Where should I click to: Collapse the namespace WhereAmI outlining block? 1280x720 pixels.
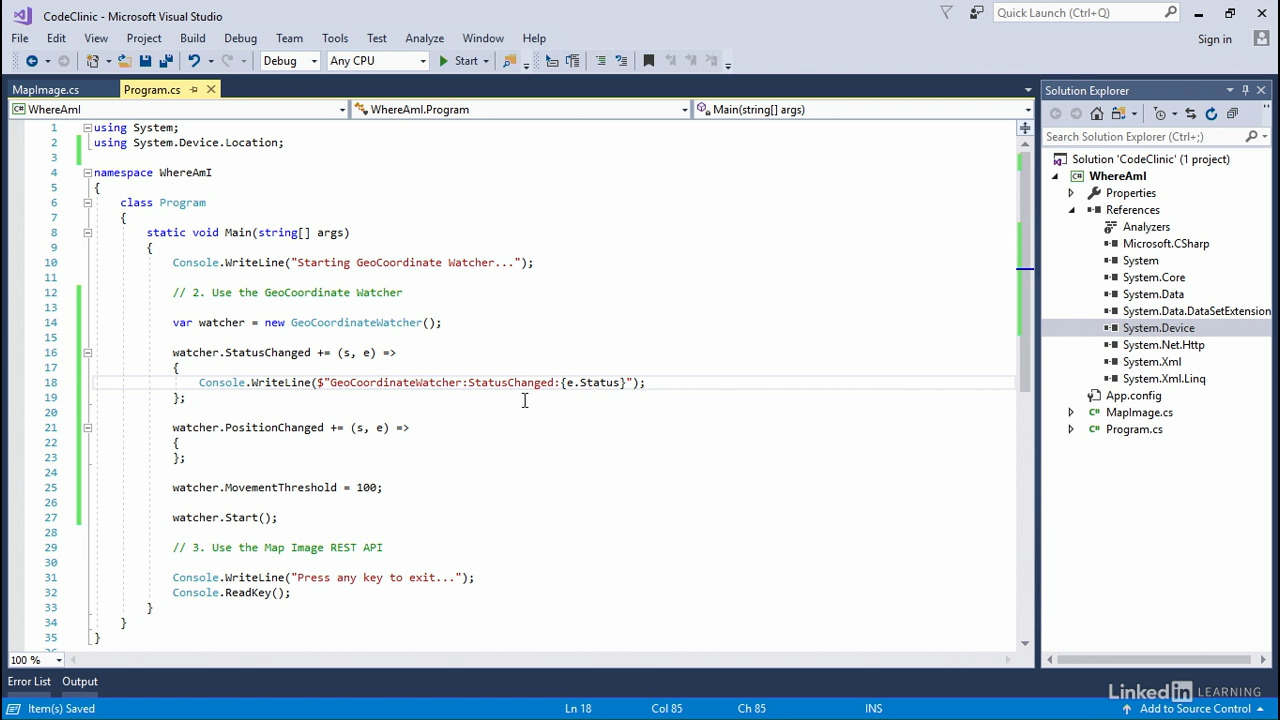point(87,173)
